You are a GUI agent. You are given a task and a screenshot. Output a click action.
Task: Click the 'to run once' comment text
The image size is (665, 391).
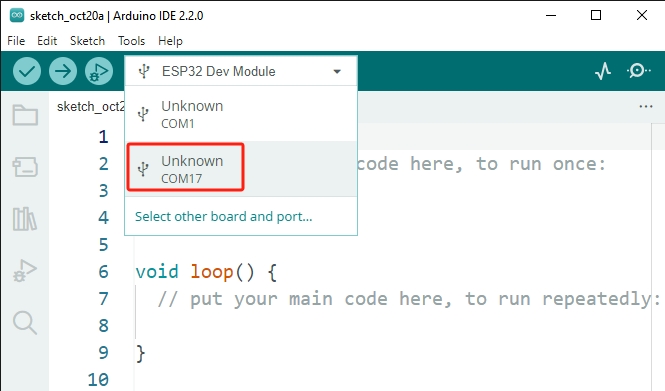click(x=481, y=164)
